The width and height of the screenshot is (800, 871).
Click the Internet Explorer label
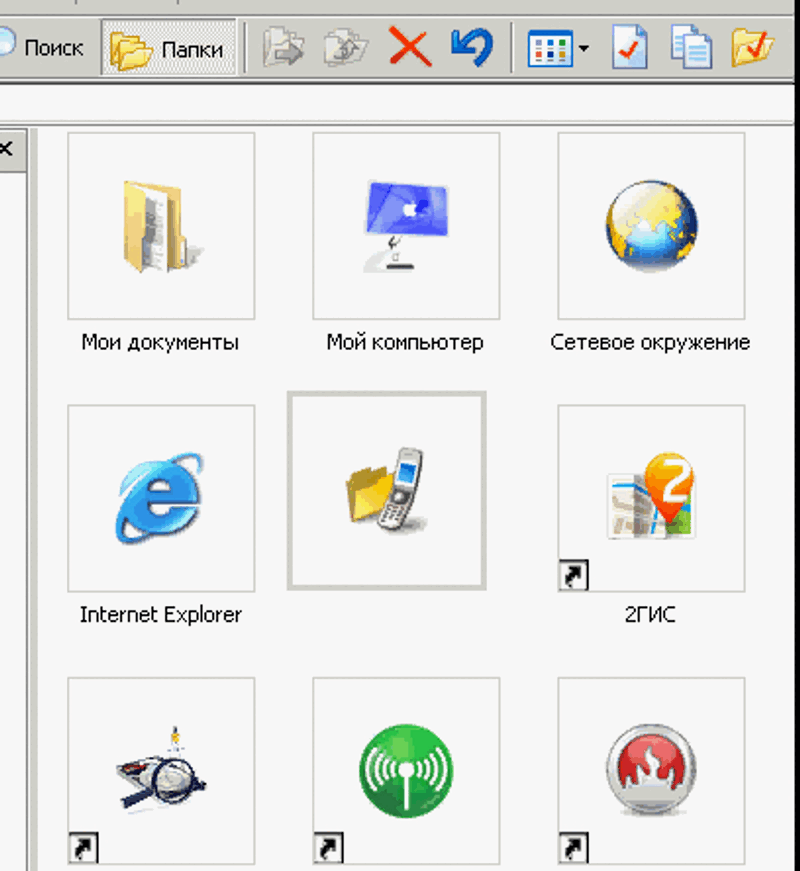161,615
